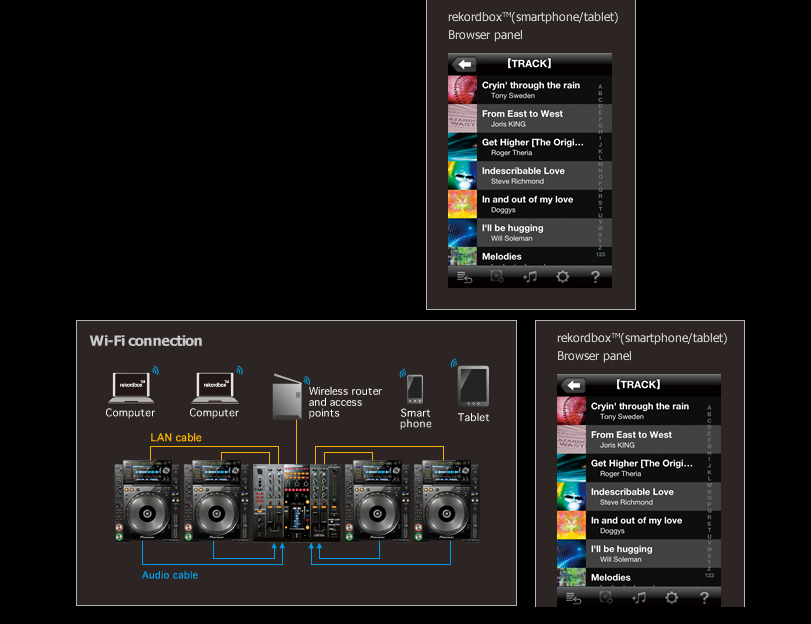The height and width of the screenshot is (624, 811).
Task: Click the "Audio cable" label
Action: click(x=170, y=575)
